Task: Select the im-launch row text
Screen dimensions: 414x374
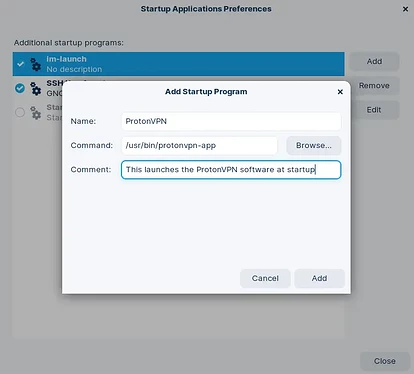Action: coord(74,64)
